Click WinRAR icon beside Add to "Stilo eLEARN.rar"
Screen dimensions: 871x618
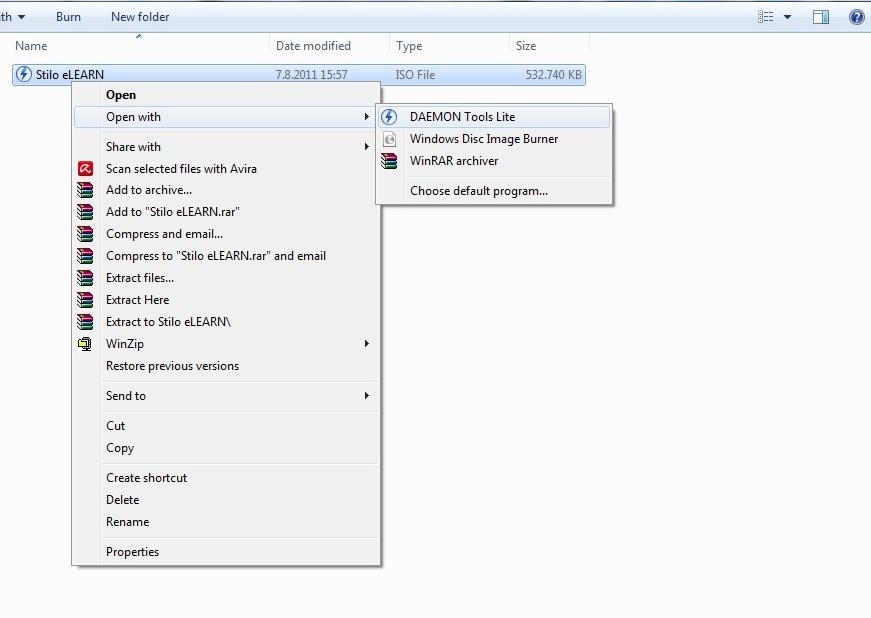click(85, 212)
